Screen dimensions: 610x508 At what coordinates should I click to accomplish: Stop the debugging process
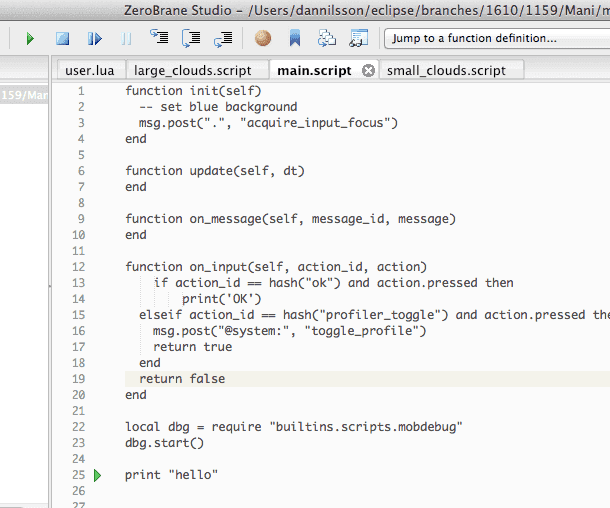pos(62,39)
